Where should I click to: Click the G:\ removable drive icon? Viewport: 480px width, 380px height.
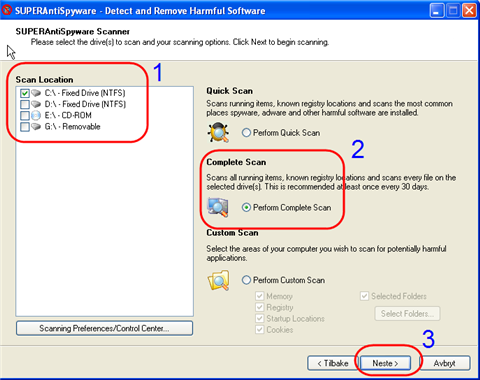(x=36, y=127)
